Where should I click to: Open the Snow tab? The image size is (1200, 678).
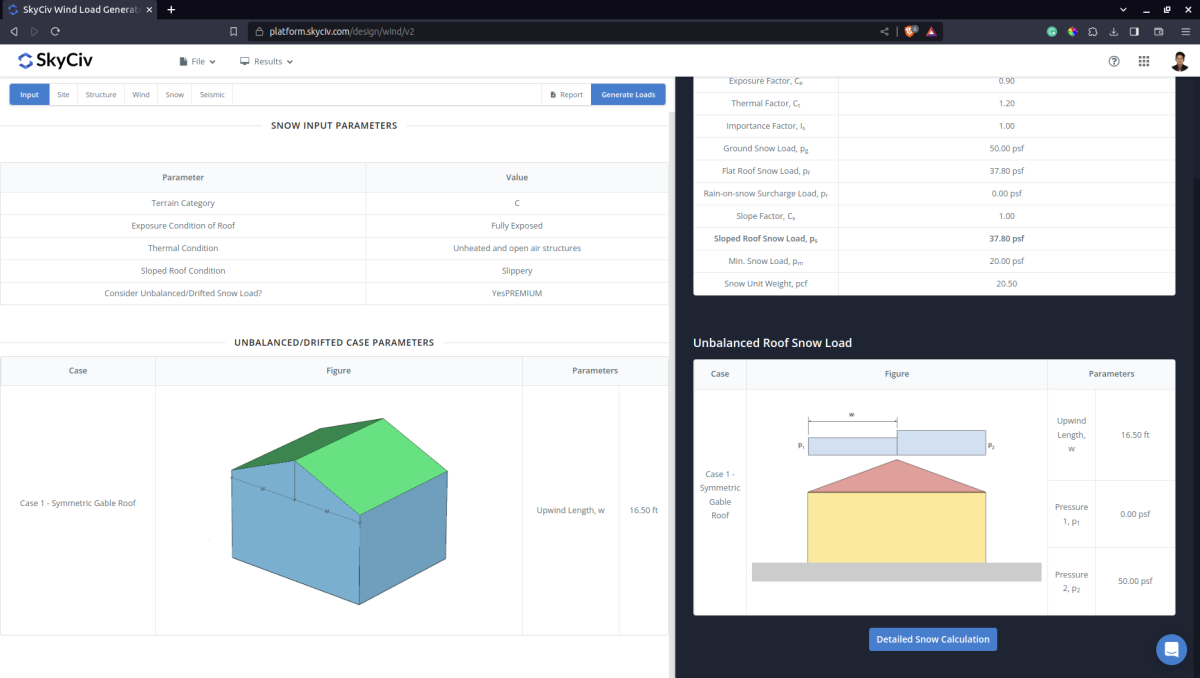pos(173,93)
